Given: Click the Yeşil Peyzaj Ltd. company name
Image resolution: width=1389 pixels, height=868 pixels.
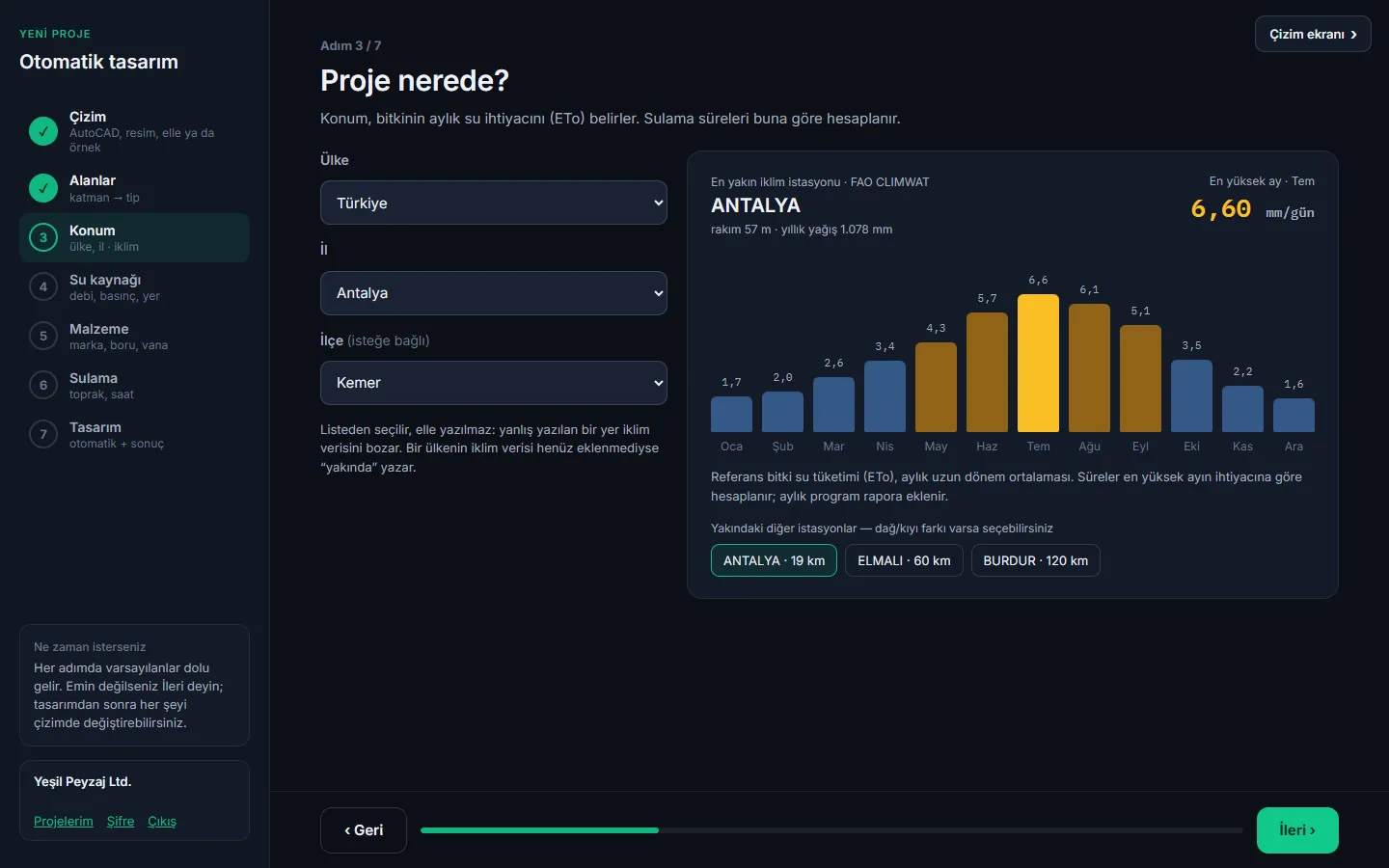Looking at the screenshot, I should pyautogui.click(x=82, y=782).
